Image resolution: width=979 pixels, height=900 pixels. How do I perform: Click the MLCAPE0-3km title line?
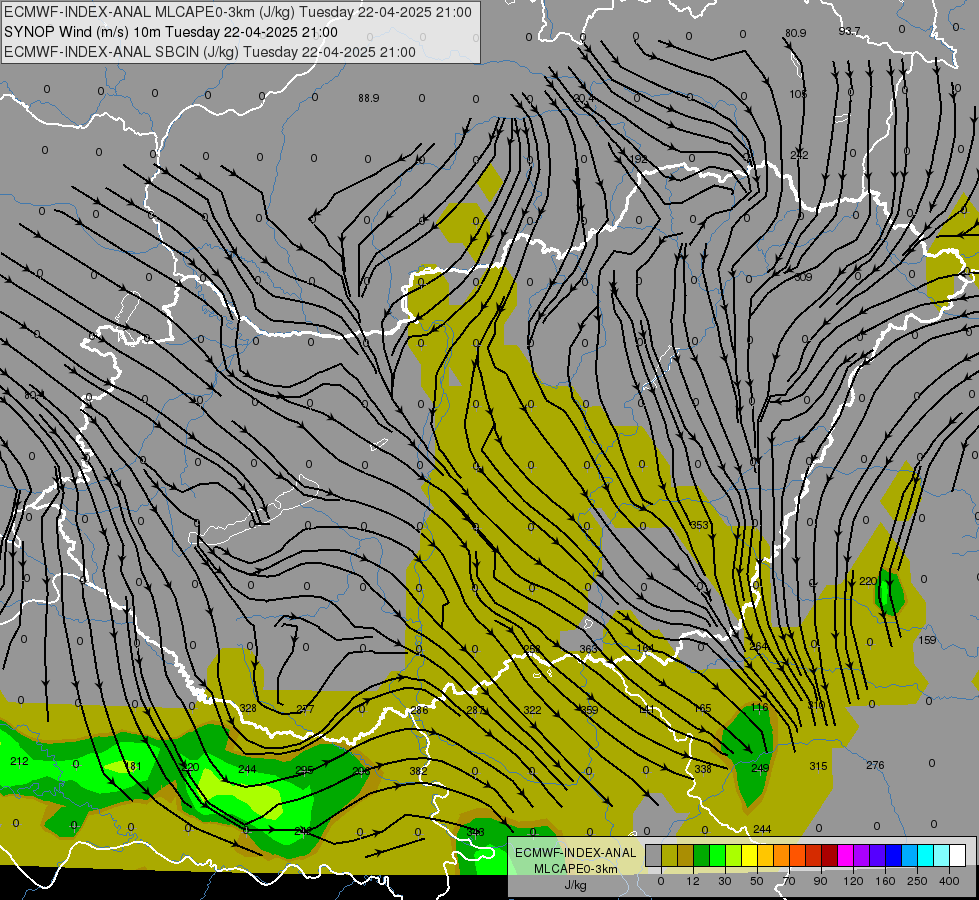(x=238, y=12)
